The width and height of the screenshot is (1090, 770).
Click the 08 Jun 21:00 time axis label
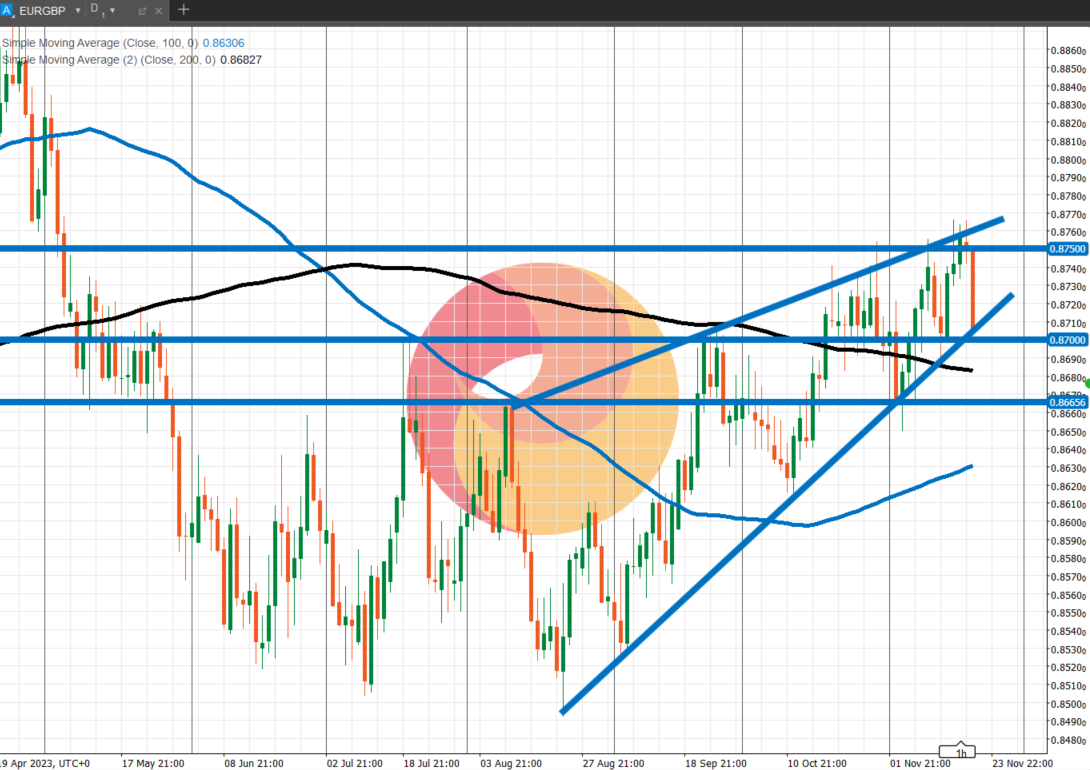(x=254, y=763)
